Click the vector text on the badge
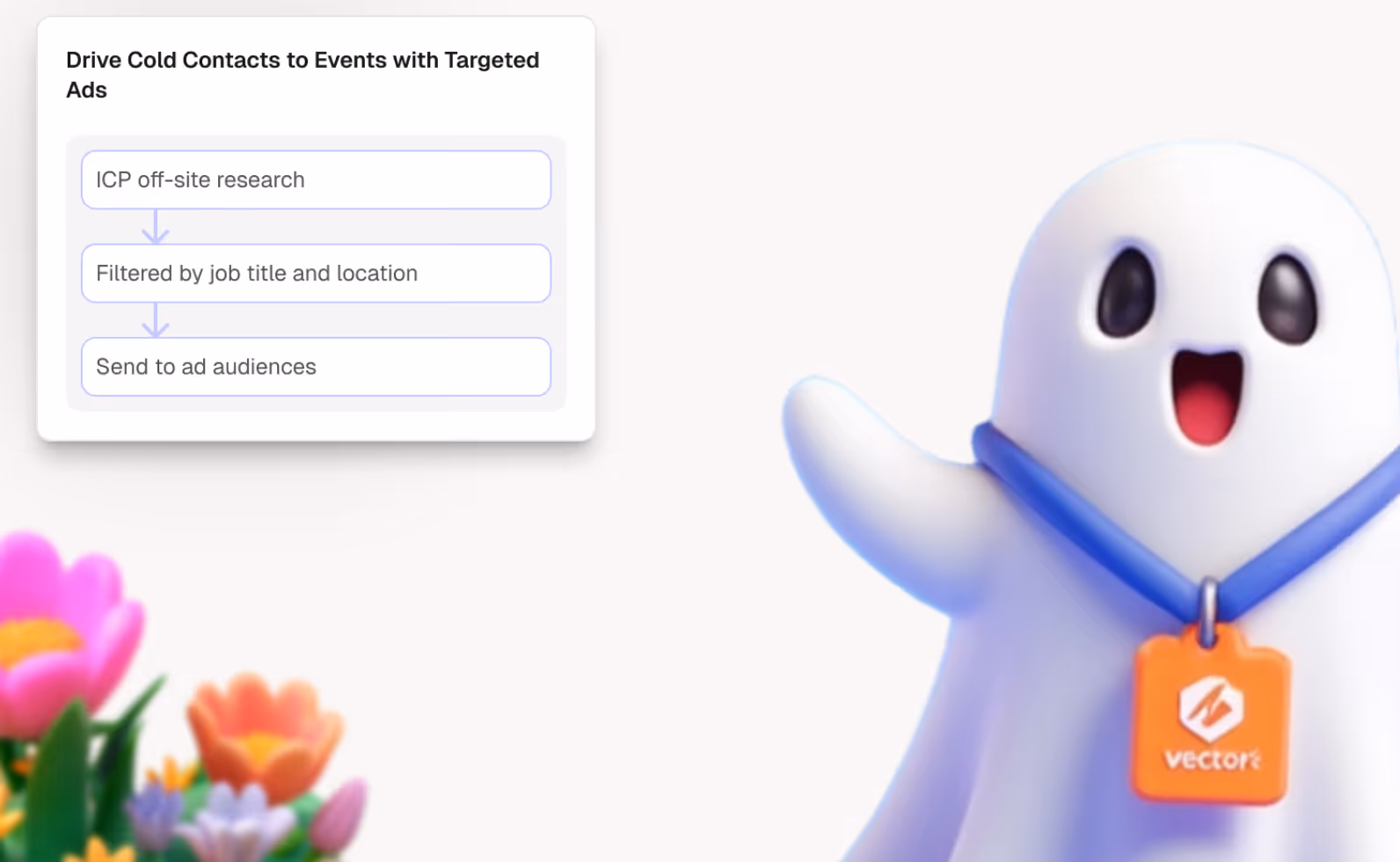Image resolution: width=1400 pixels, height=862 pixels. point(1213,758)
